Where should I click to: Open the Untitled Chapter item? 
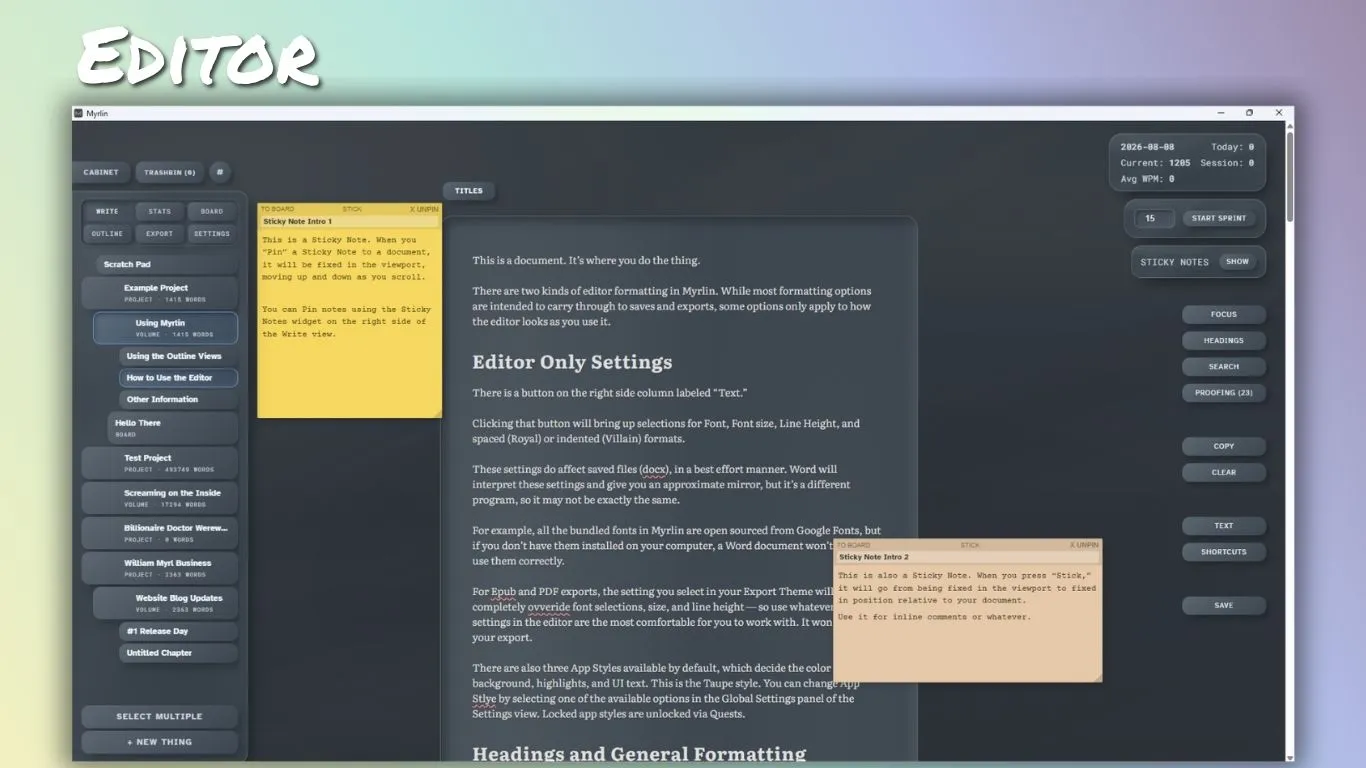point(179,653)
